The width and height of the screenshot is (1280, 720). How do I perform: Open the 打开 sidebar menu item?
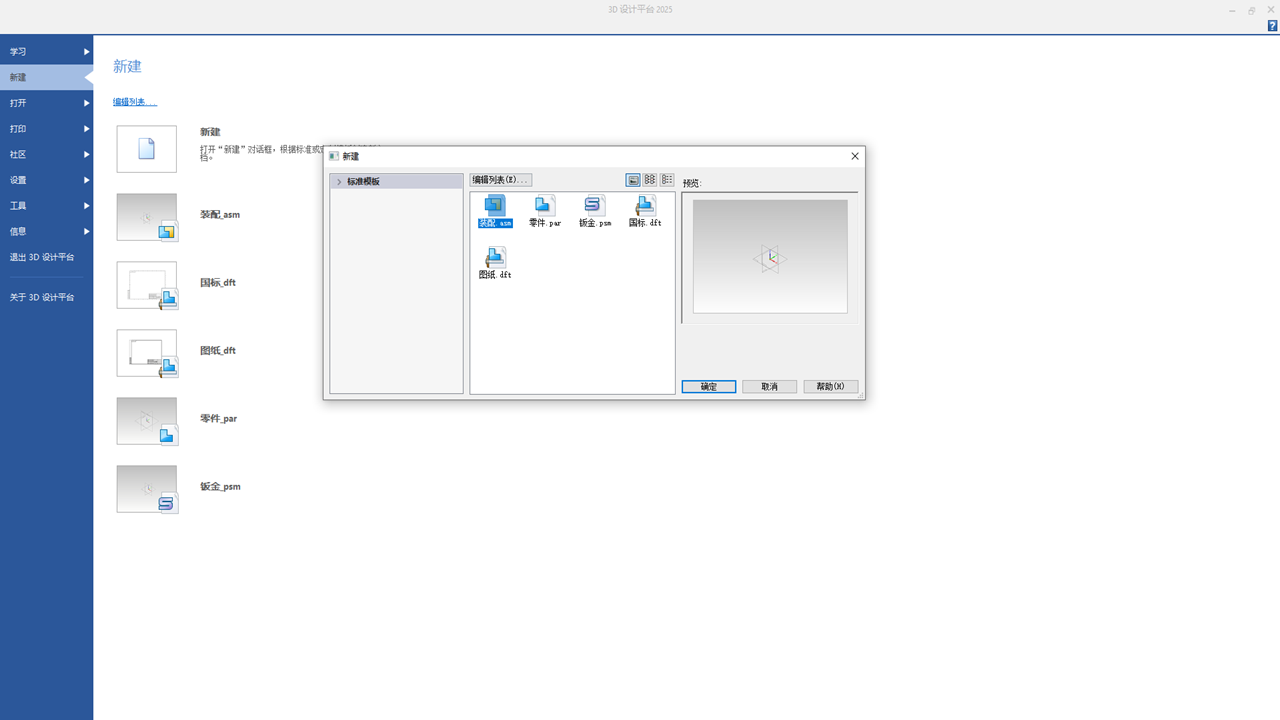[46, 103]
